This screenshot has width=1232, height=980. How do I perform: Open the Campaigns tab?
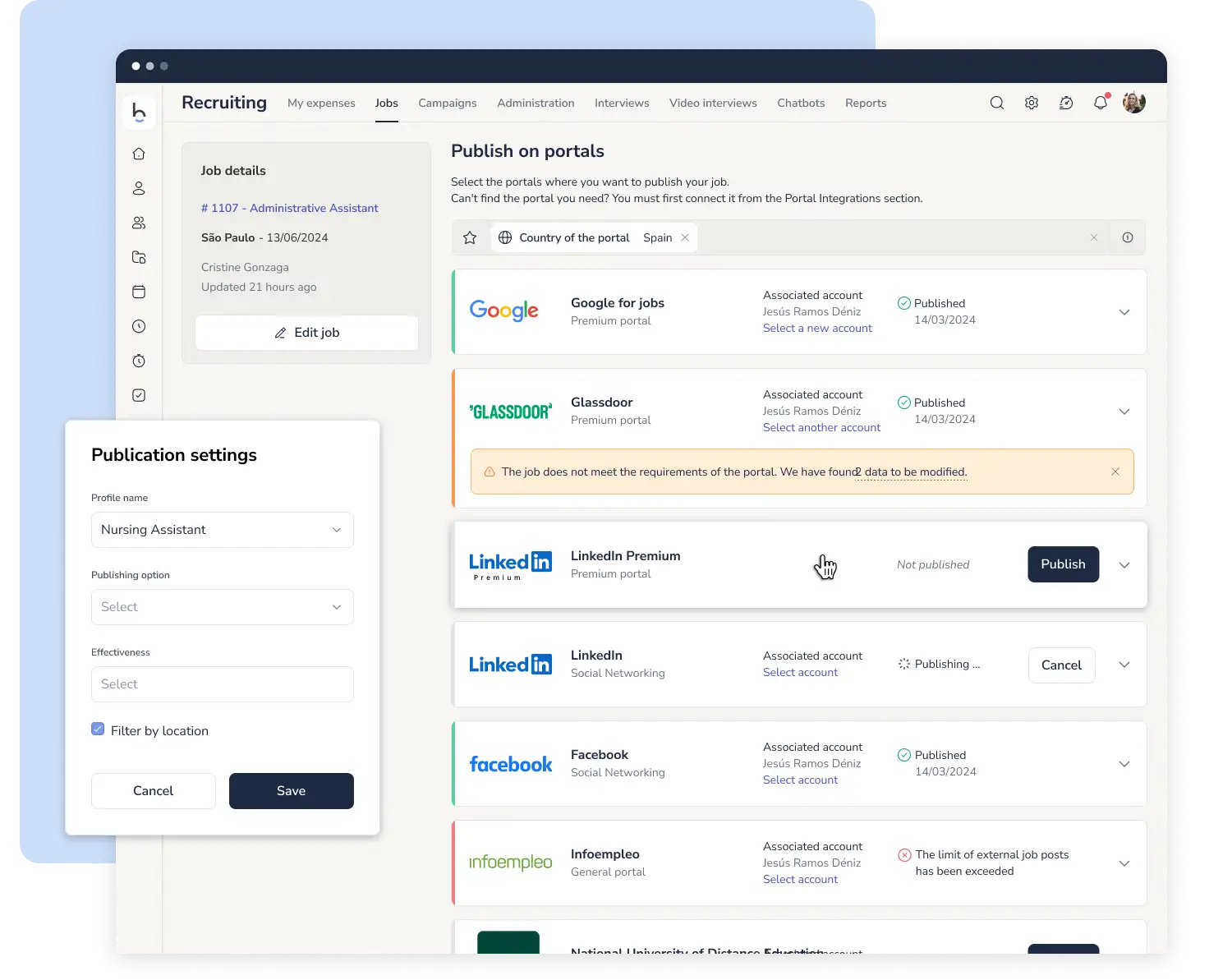point(448,103)
